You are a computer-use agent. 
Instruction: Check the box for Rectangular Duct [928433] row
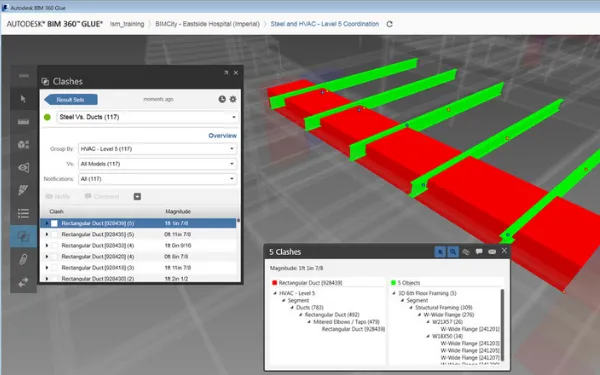point(54,245)
